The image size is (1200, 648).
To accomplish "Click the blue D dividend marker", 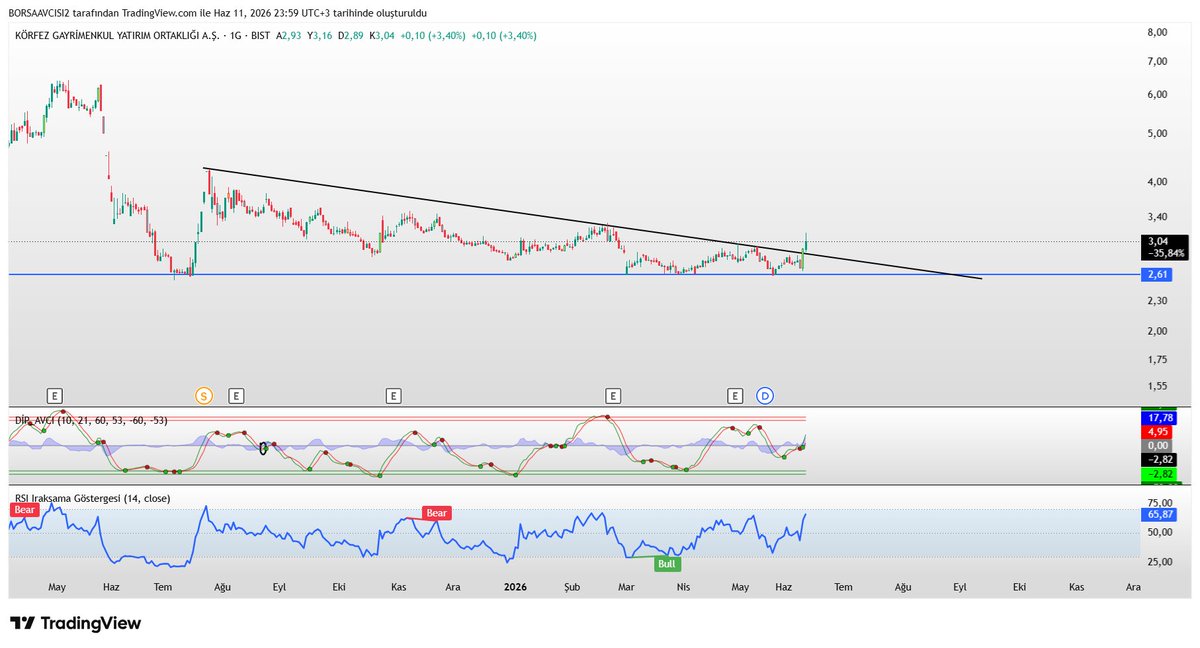I will point(765,396).
